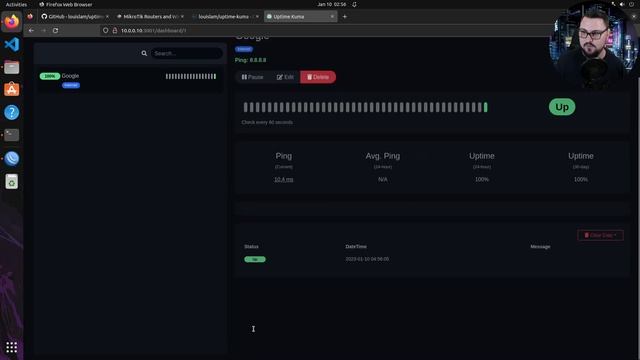Open a new browser tab with the plus button

(x=345, y=17)
